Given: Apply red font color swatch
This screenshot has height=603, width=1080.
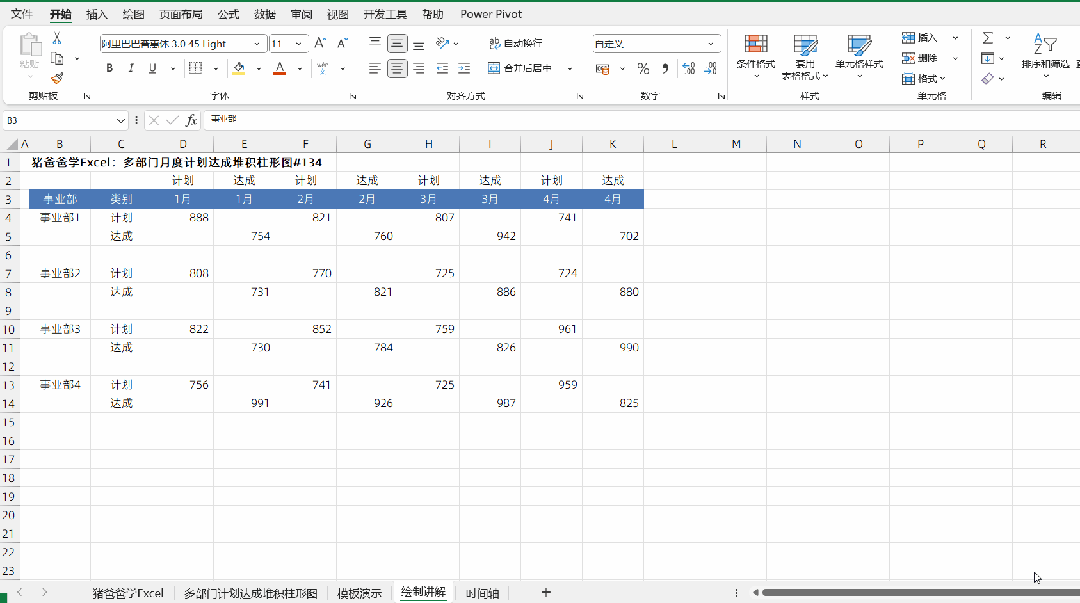Looking at the screenshot, I should point(280,68).
